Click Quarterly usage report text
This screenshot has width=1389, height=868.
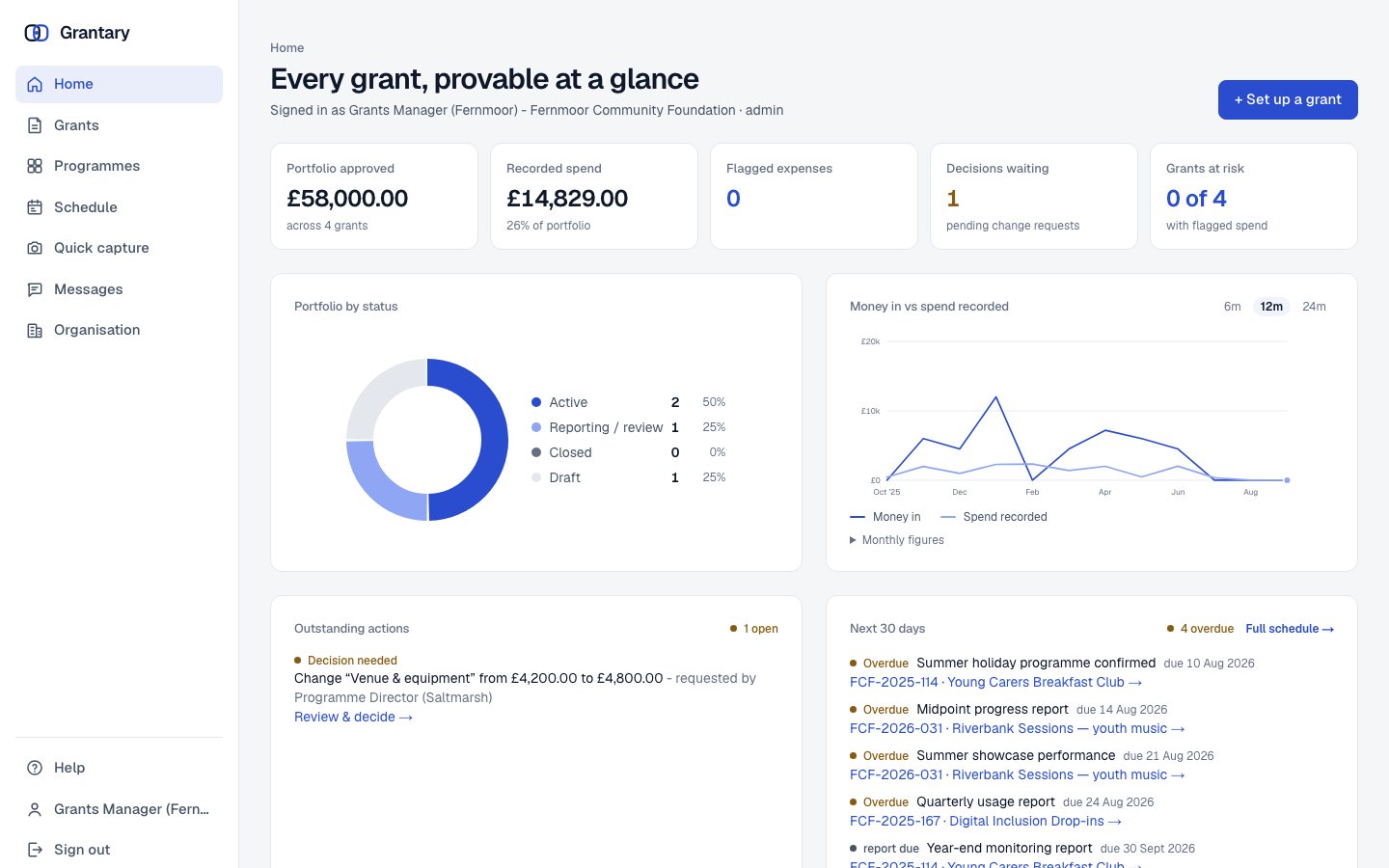986,801
